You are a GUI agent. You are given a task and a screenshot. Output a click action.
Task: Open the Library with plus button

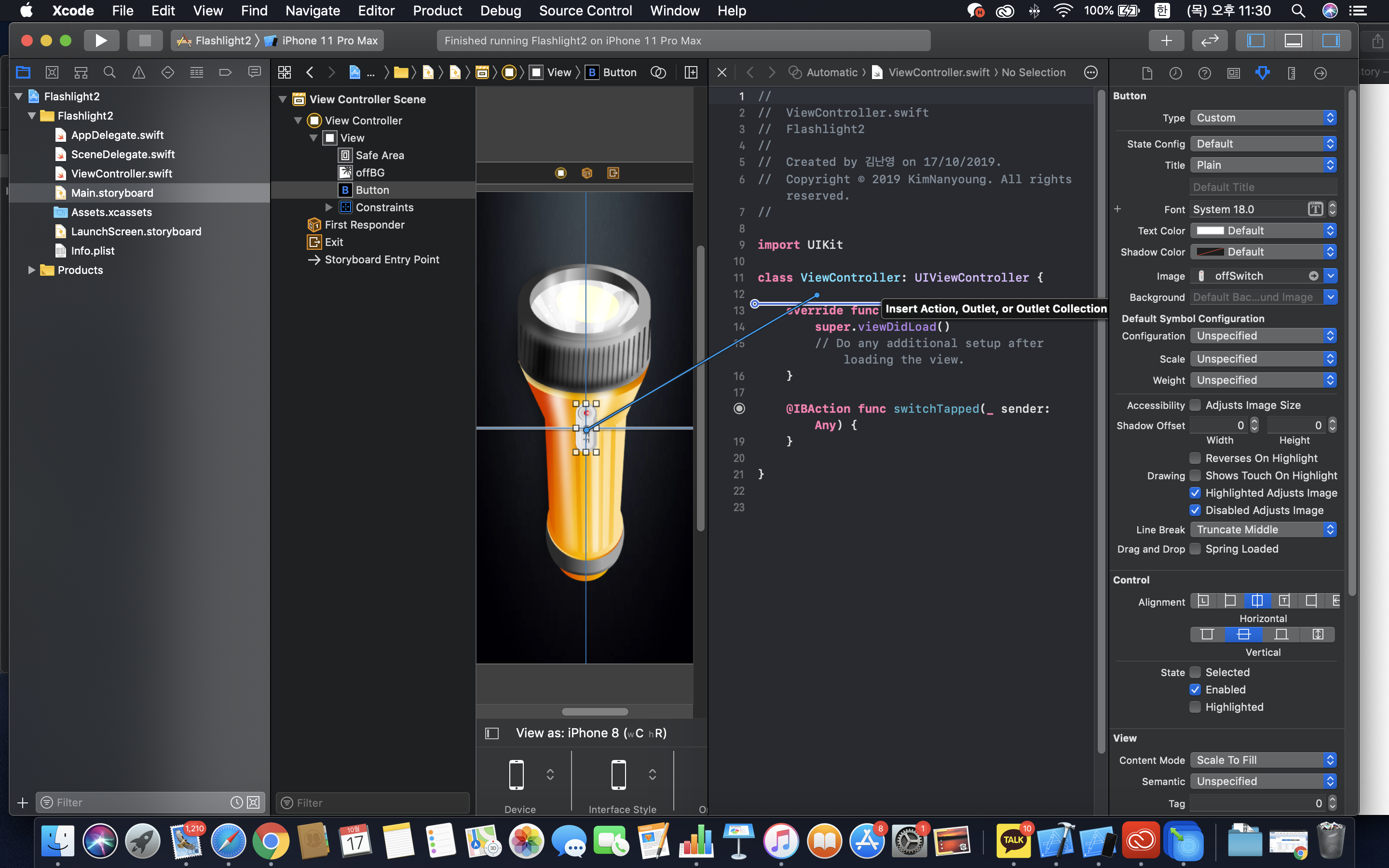pyautogui.click(x=1166, y=40)
